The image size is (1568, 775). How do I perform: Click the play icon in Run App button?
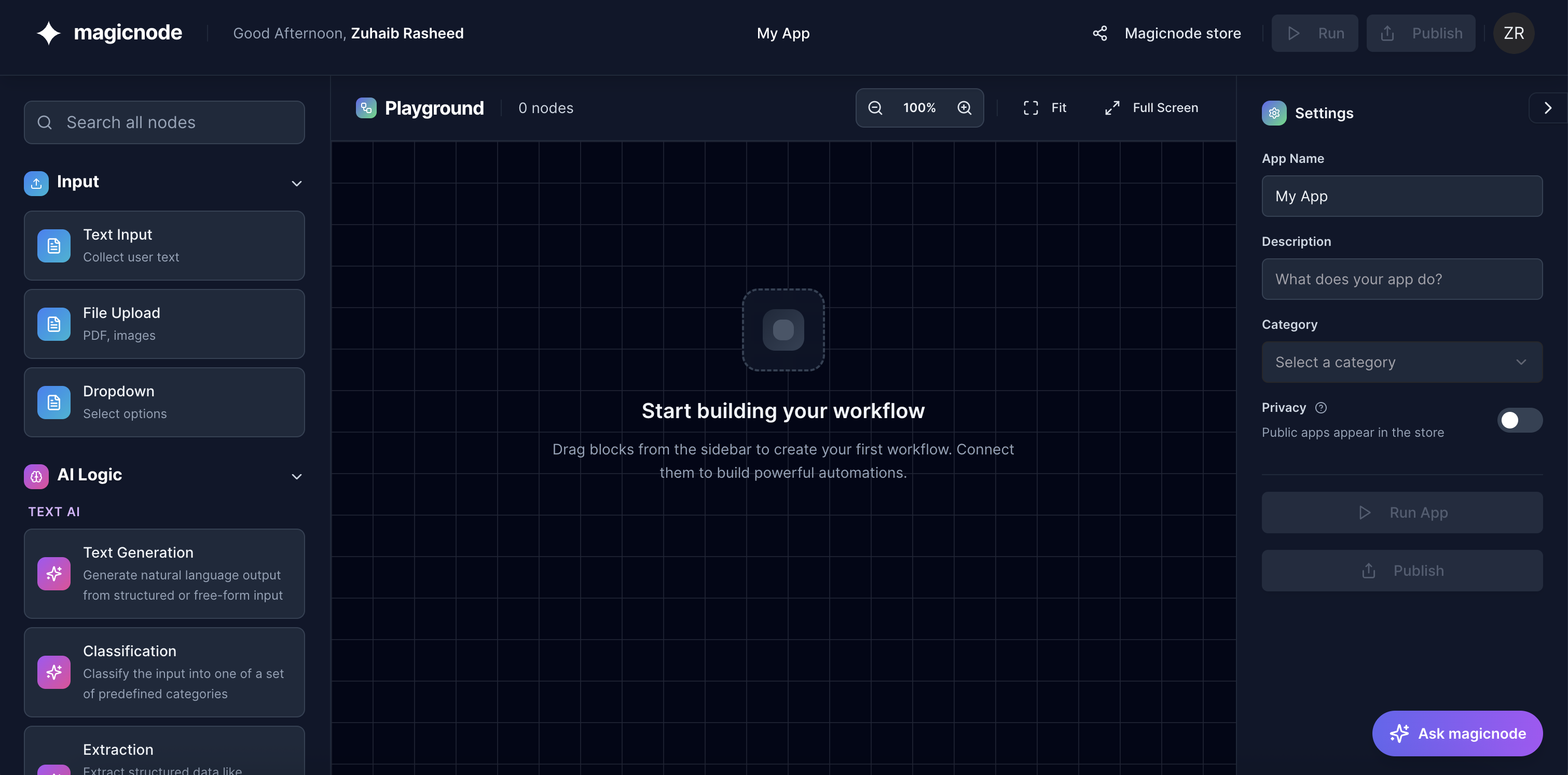(1365, 513)
